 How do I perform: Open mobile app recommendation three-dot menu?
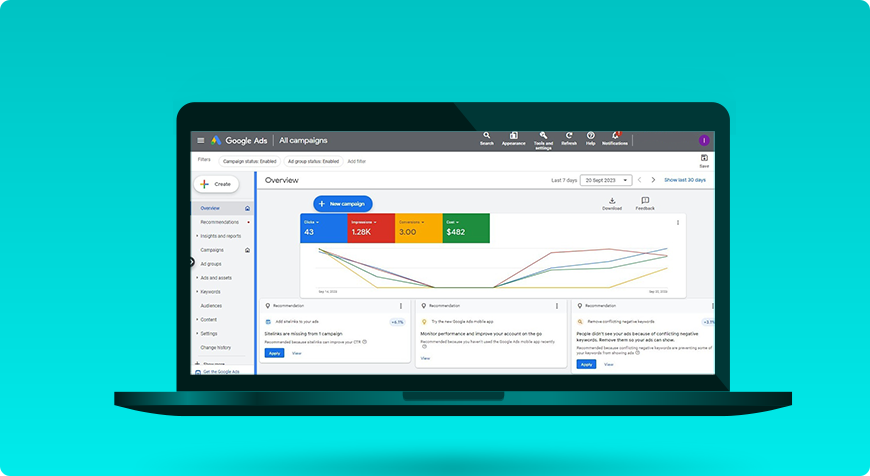click(557, 306)
